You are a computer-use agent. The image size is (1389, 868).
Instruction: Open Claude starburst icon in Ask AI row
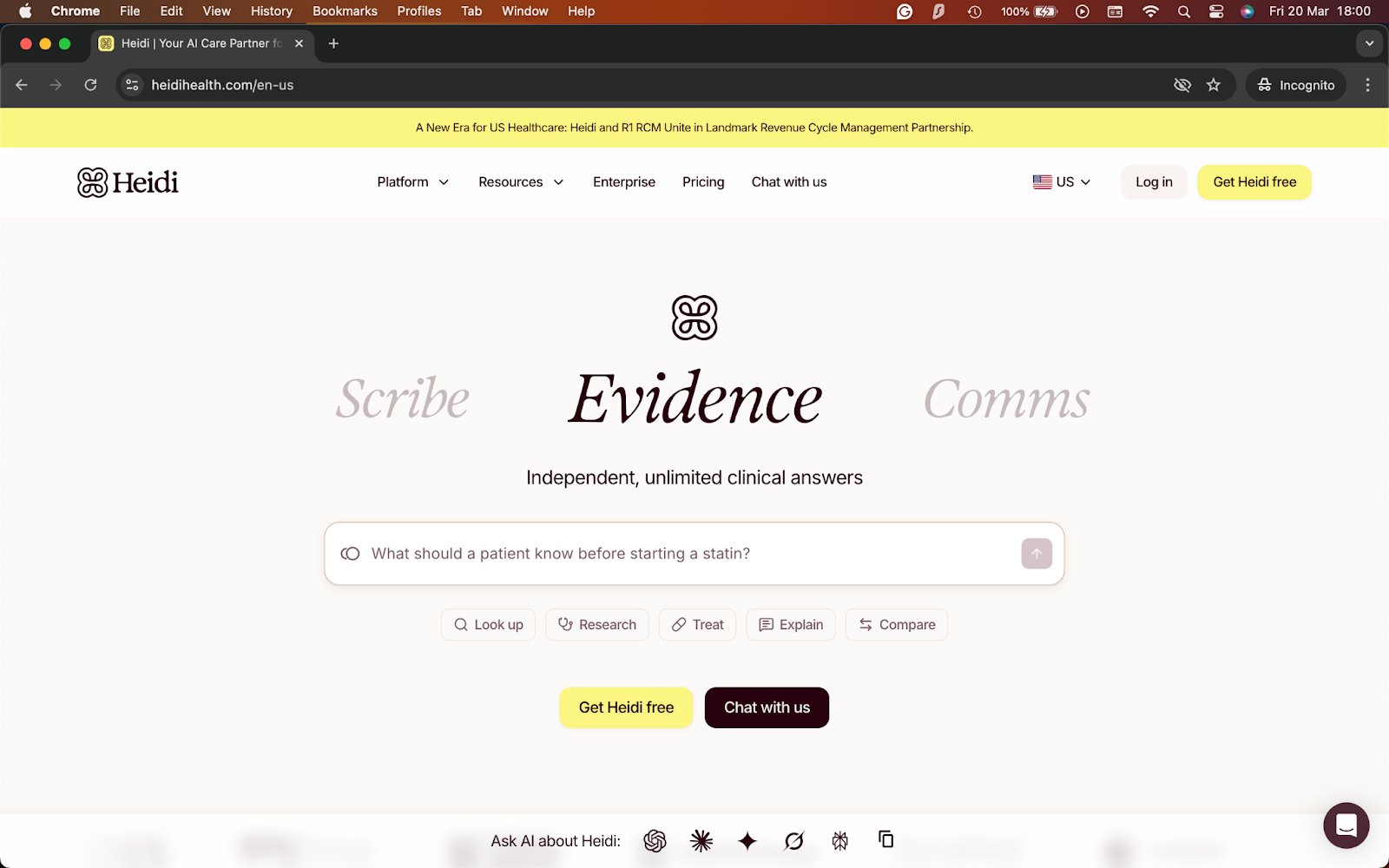click(x=701, y=840)
